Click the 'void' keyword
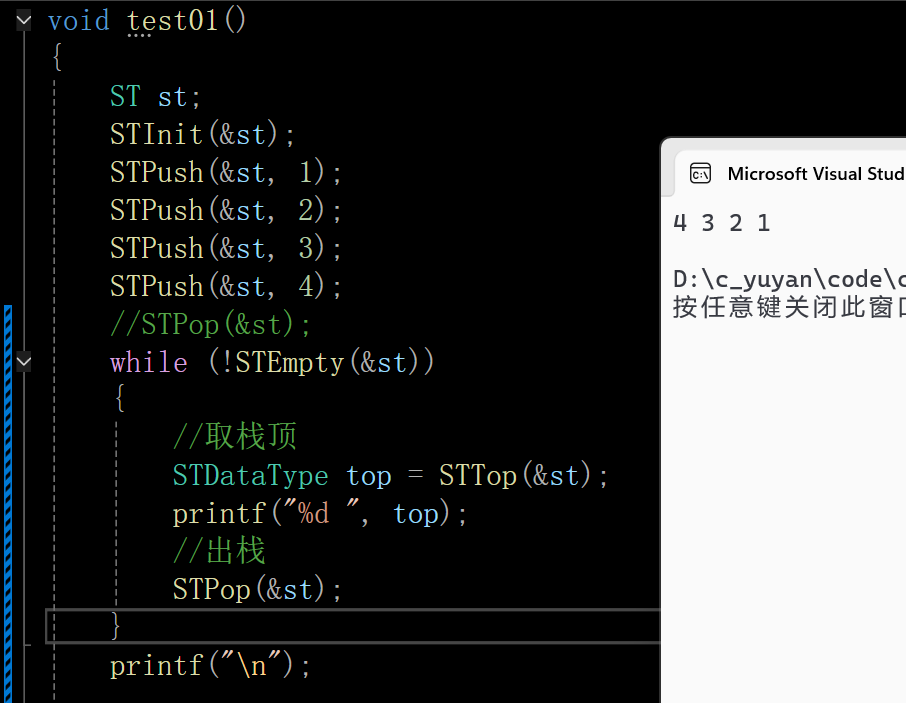The height and width of the screenshot is (703, 906). point(79,21)
